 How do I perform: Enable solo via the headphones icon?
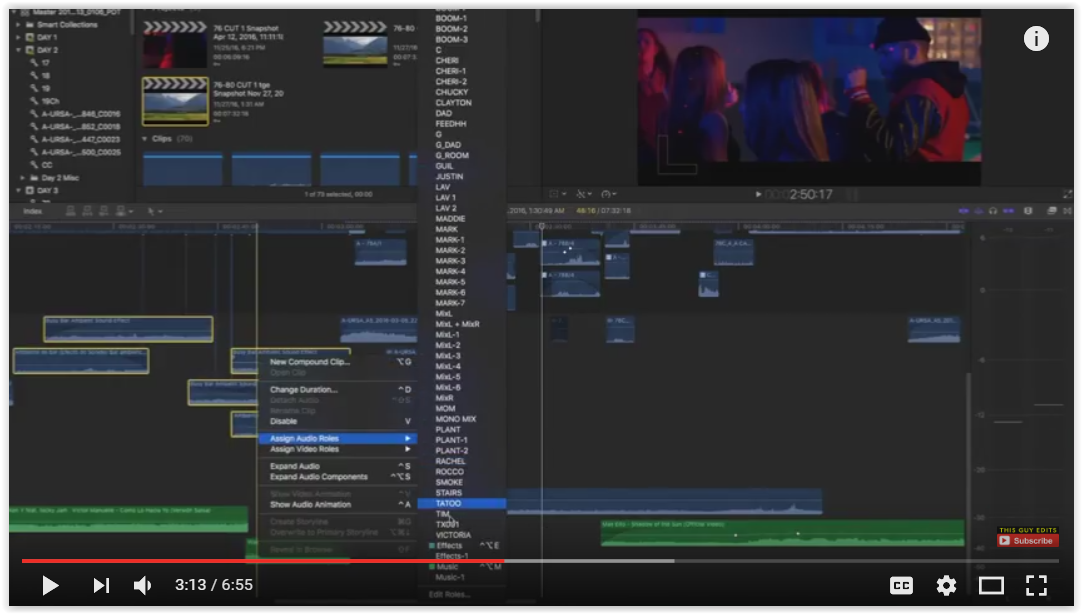(993, 211)
